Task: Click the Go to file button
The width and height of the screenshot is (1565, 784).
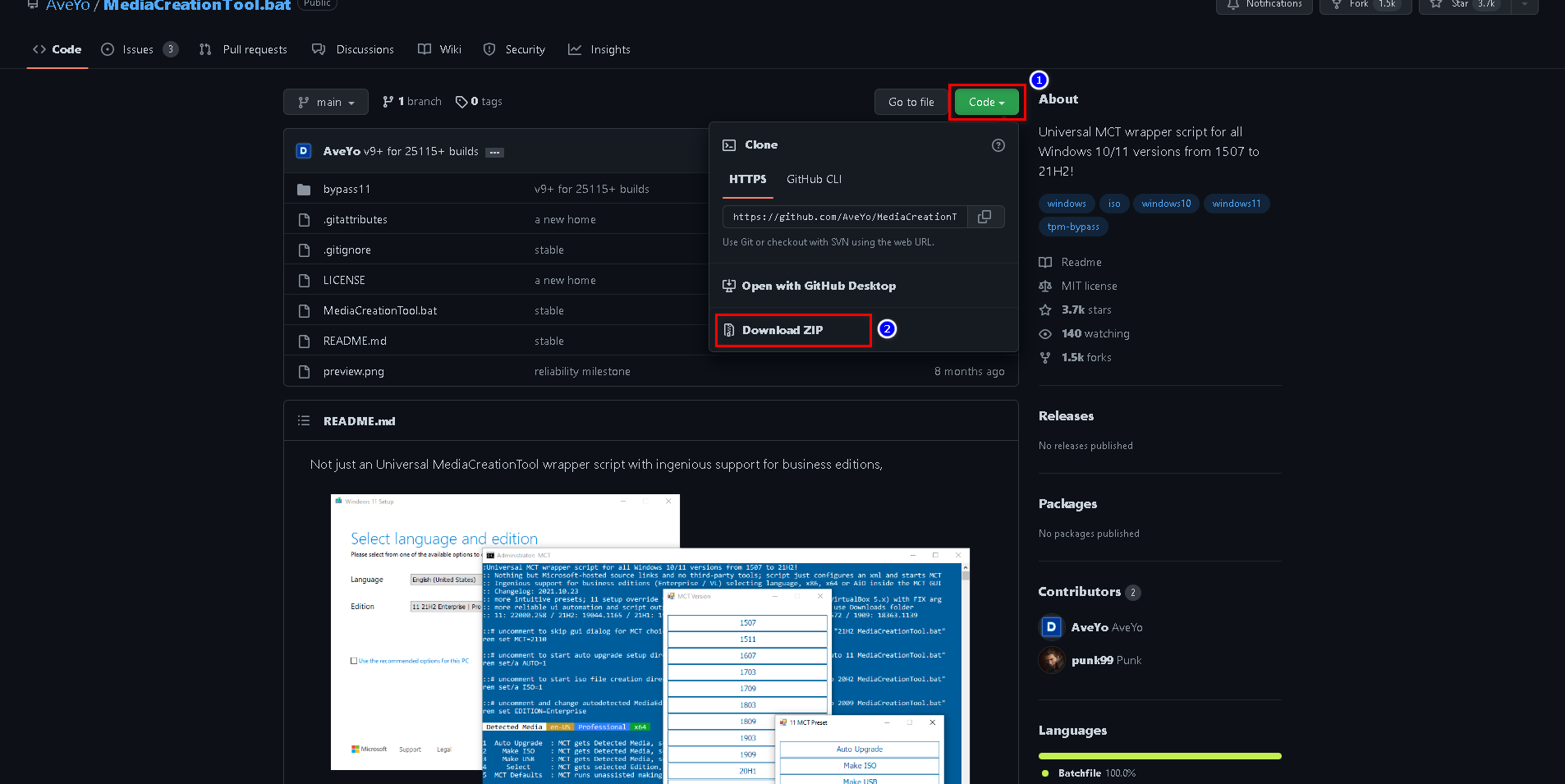Action: point(911,102)
